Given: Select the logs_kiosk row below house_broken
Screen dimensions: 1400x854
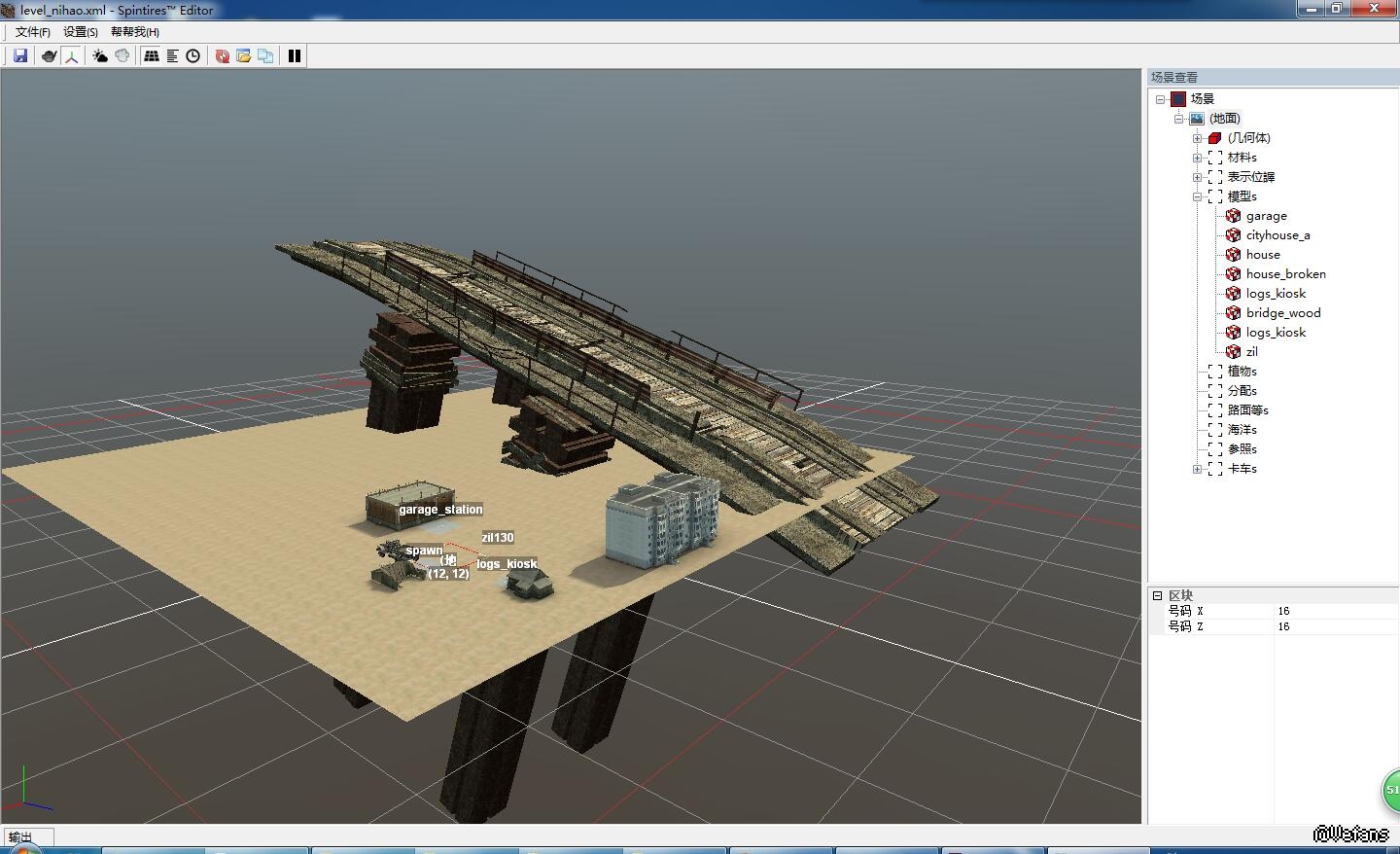Looking at the screenshot, I should click(x=1276, y=294).
